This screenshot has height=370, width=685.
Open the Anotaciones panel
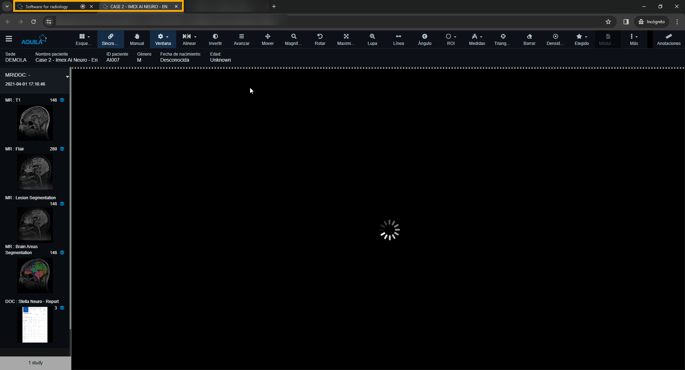[668, 39]
